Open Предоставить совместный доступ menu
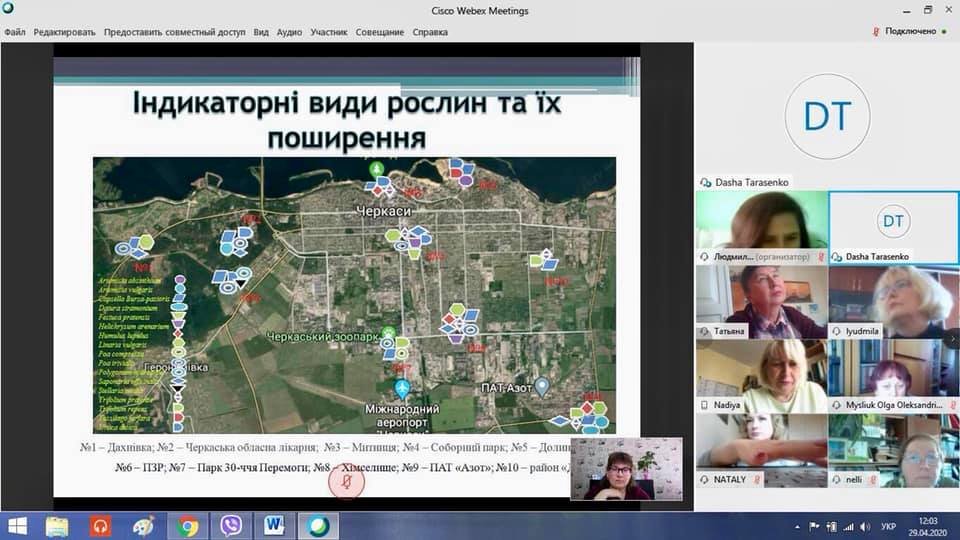The image size is (960, 540). click(174, 32)
